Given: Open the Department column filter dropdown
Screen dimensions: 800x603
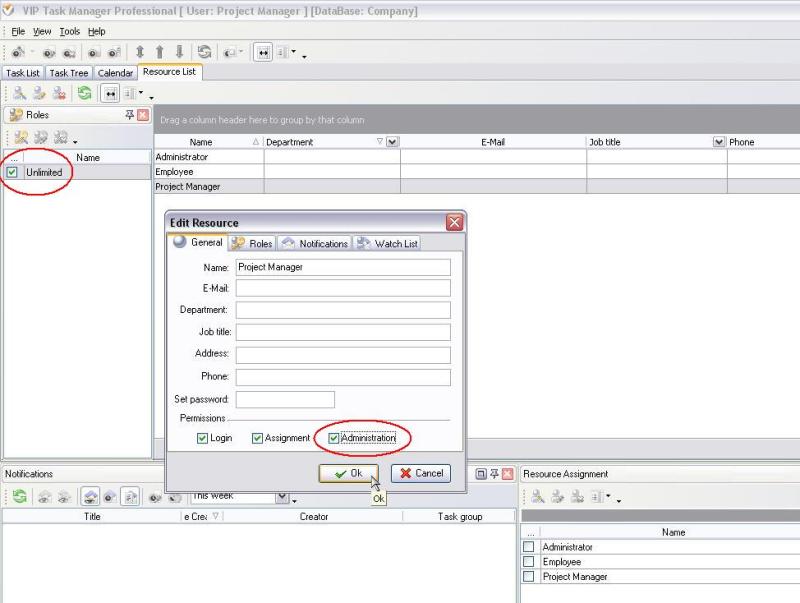Looking at the screenshot, I should (392, 142).
